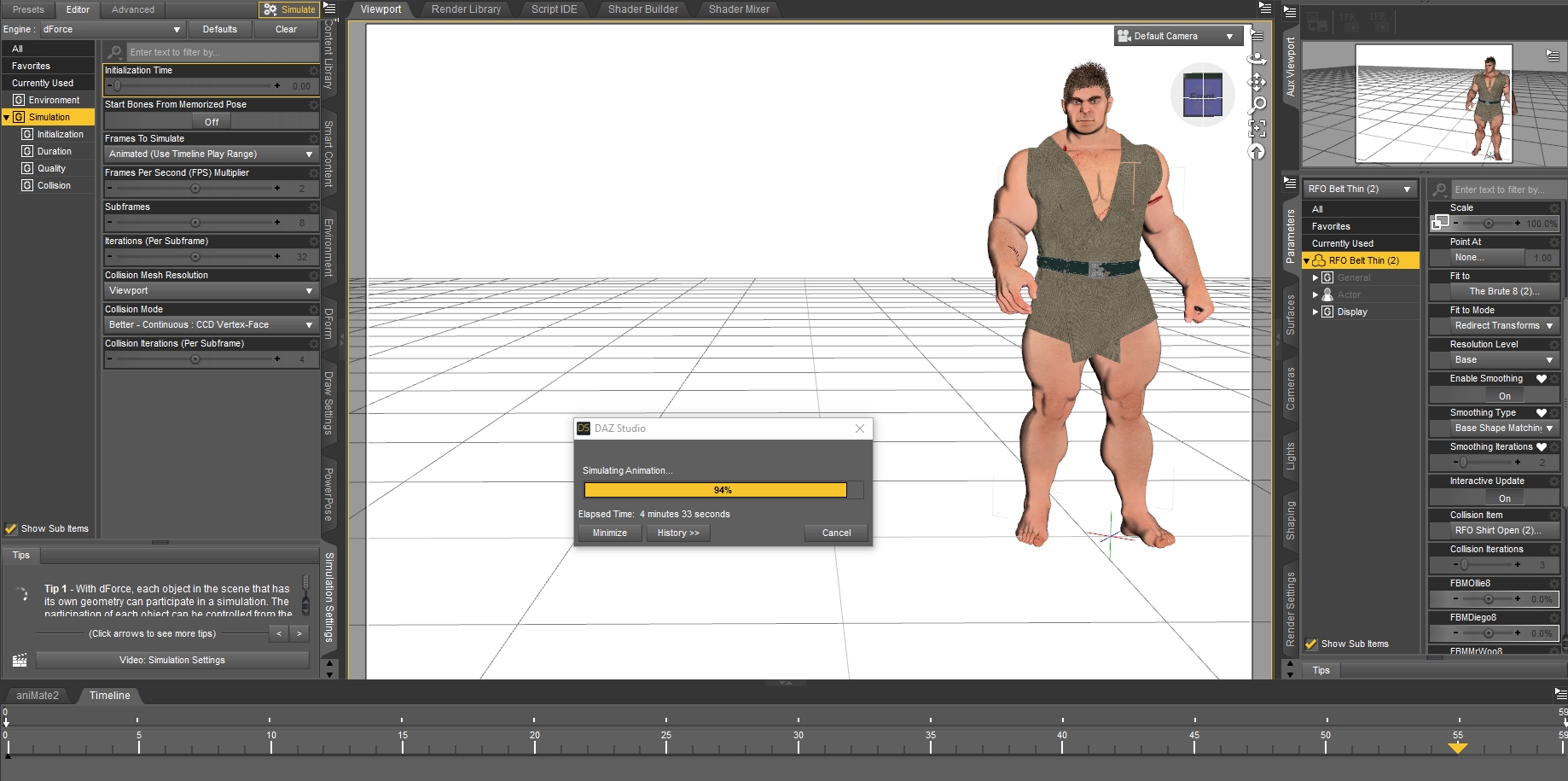
Task: Click the gear icon for Collision Mode
Action: 314,310
